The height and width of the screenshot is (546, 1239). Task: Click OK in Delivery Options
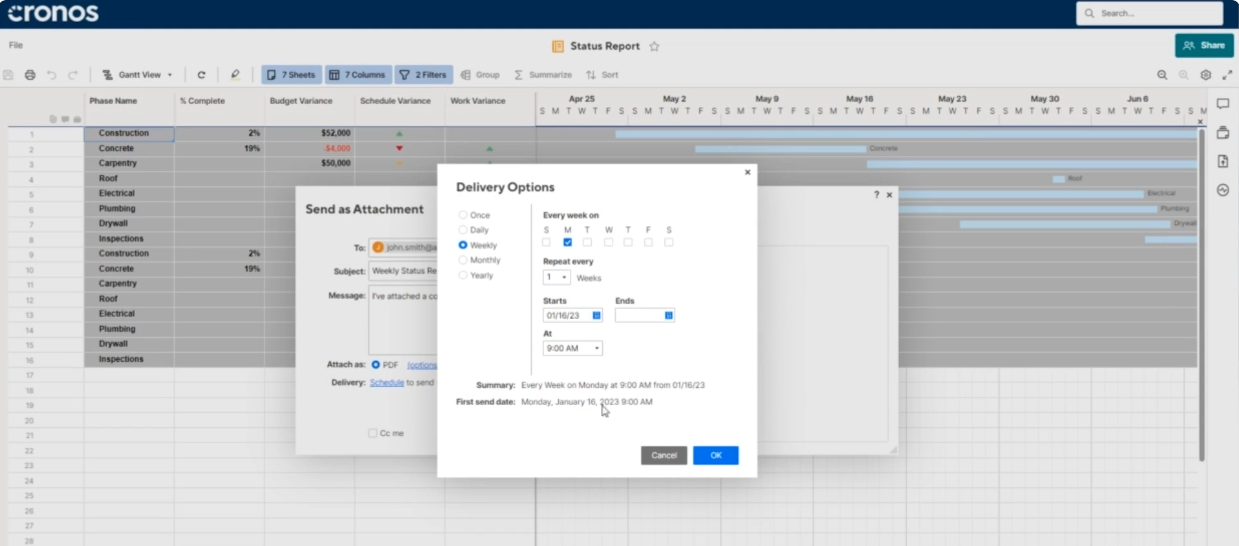716,455
